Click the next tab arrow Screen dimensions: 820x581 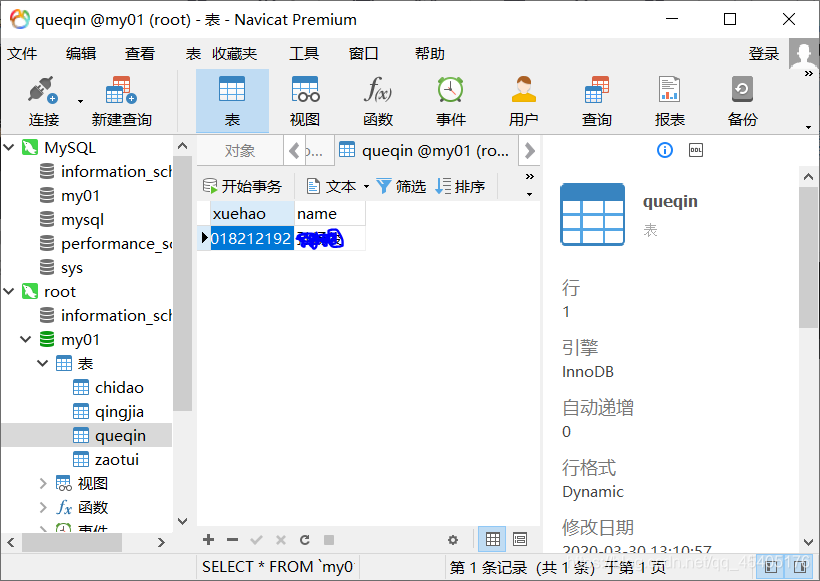(x=529, y=151)
